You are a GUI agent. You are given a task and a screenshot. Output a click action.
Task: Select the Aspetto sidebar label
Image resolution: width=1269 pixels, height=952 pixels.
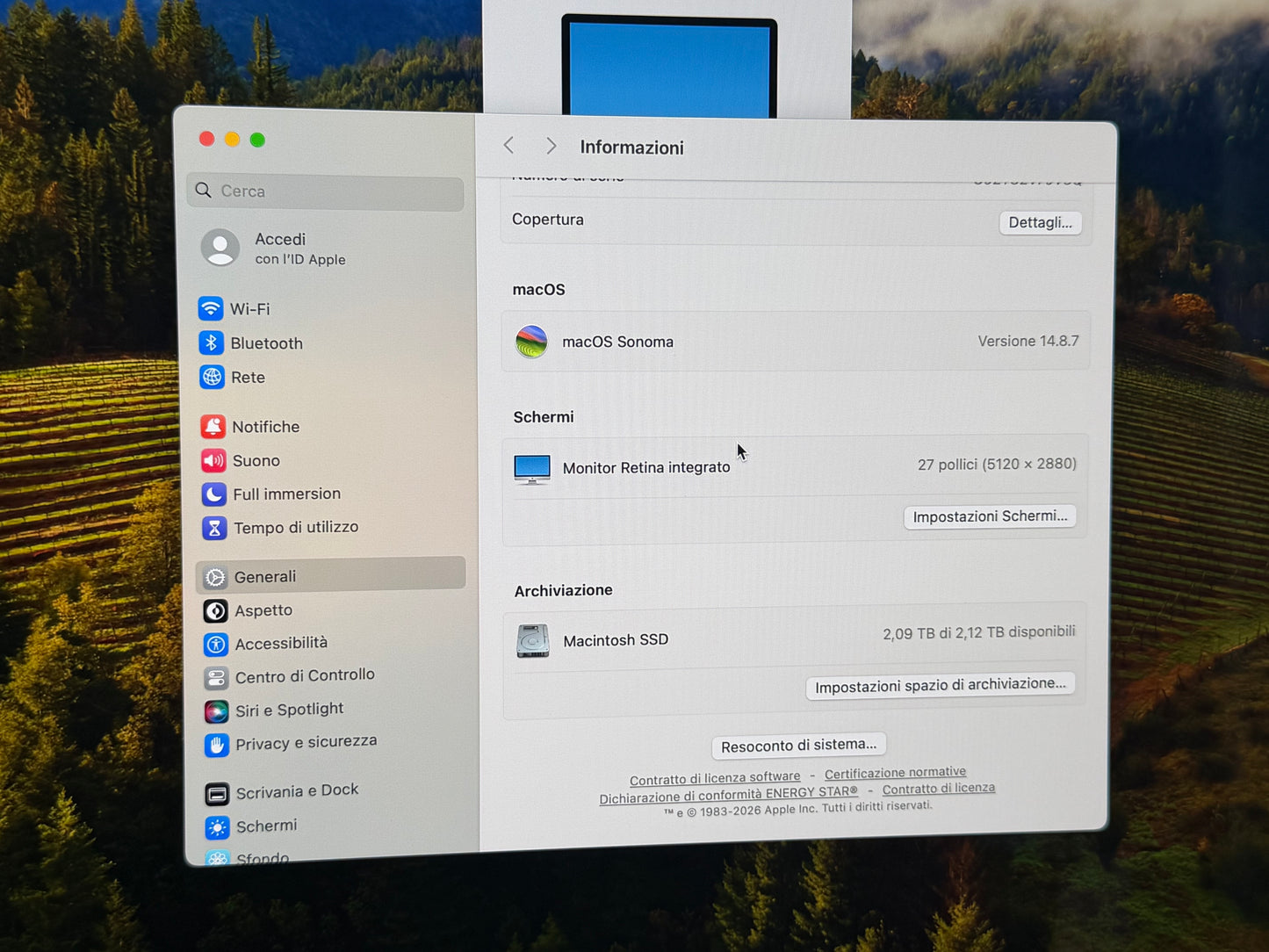click(263, 610)
